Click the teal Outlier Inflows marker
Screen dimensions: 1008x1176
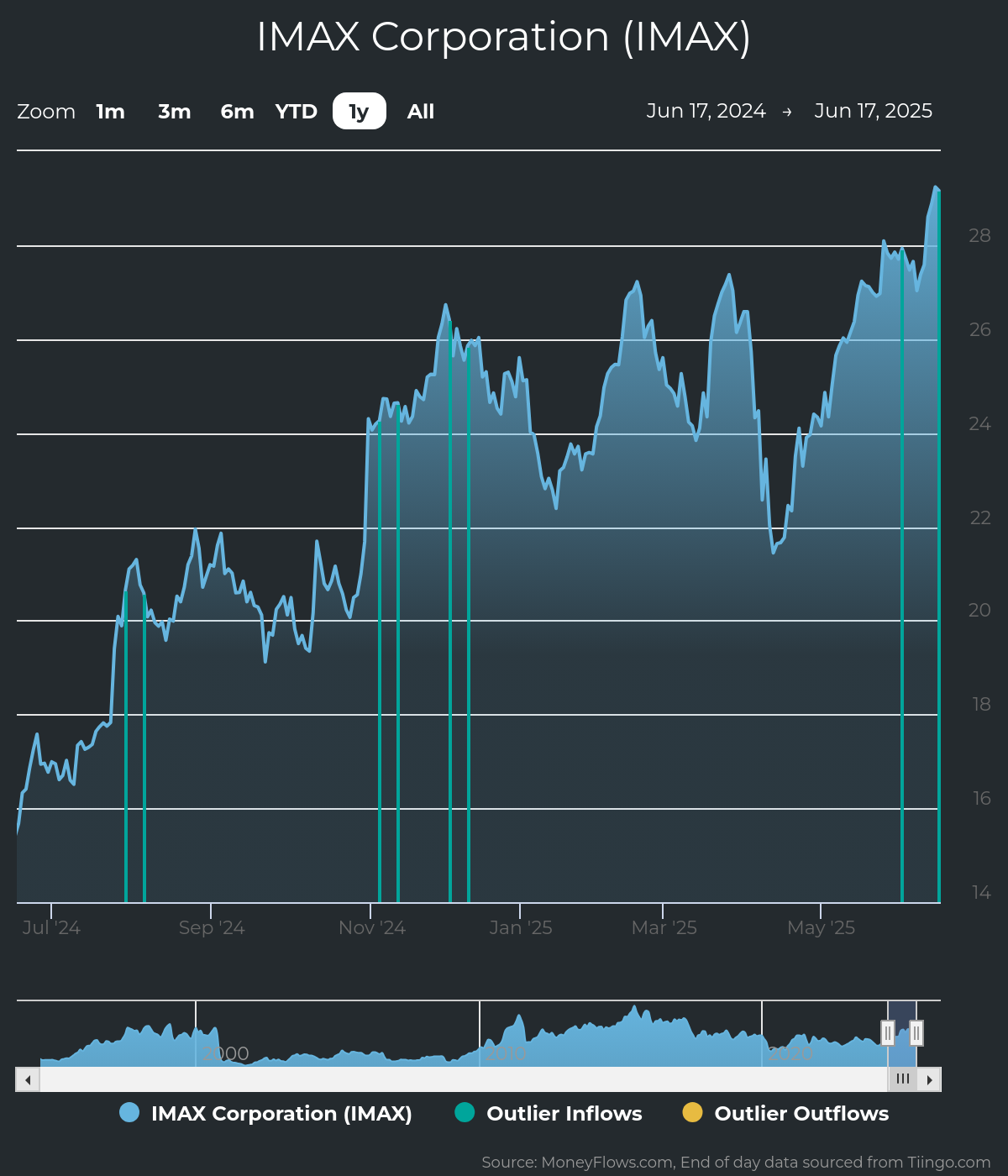click(465, 1112)
